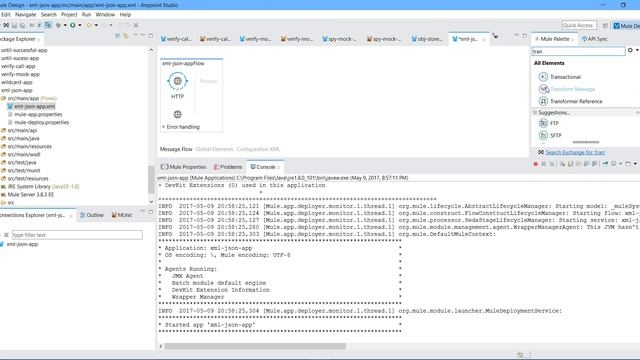Select the until-successful-app project
Viewport: 640px width, 360px height.
coord(24,50)
